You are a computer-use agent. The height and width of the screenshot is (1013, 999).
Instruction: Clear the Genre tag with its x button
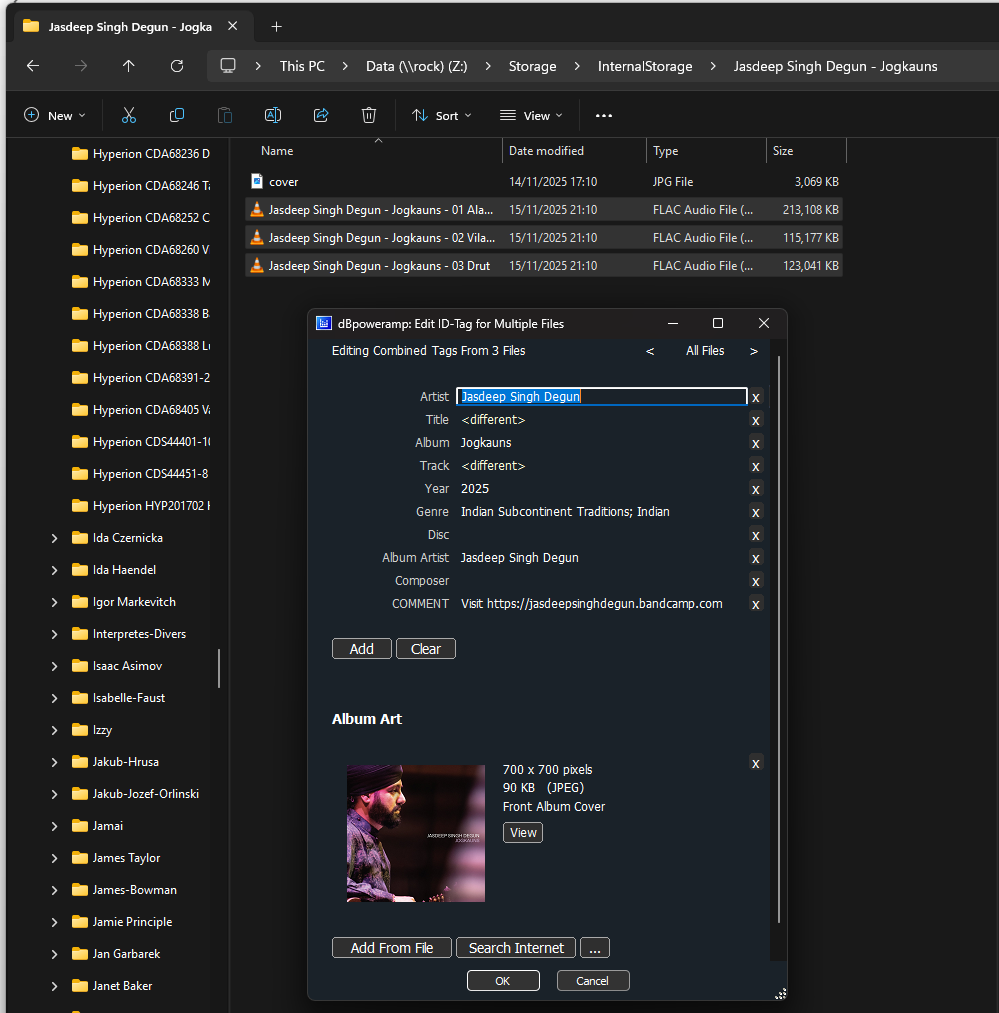coord(756,513)
